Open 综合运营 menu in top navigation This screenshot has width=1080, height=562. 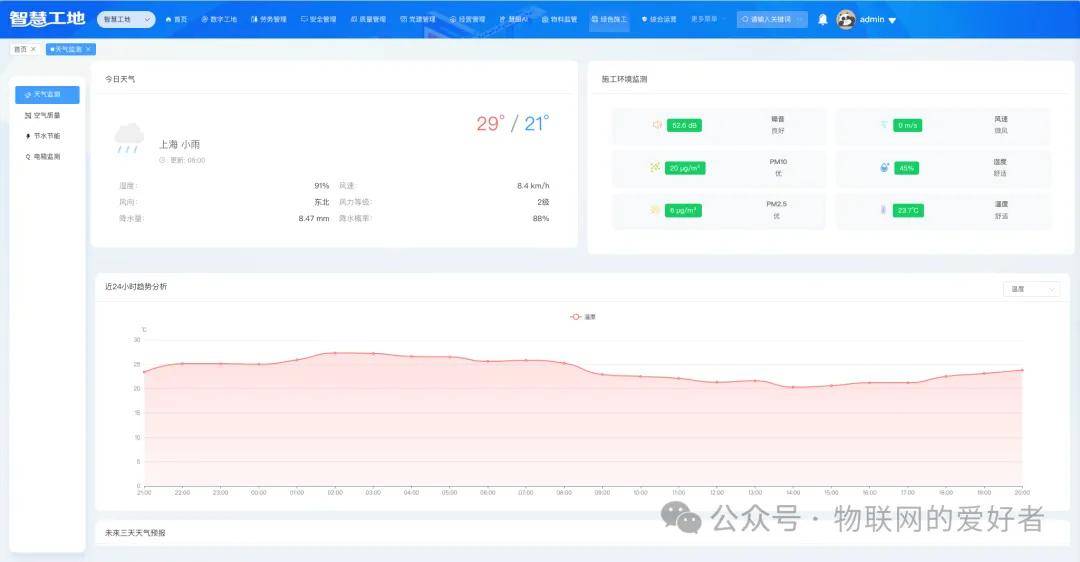tap(659, 19)
